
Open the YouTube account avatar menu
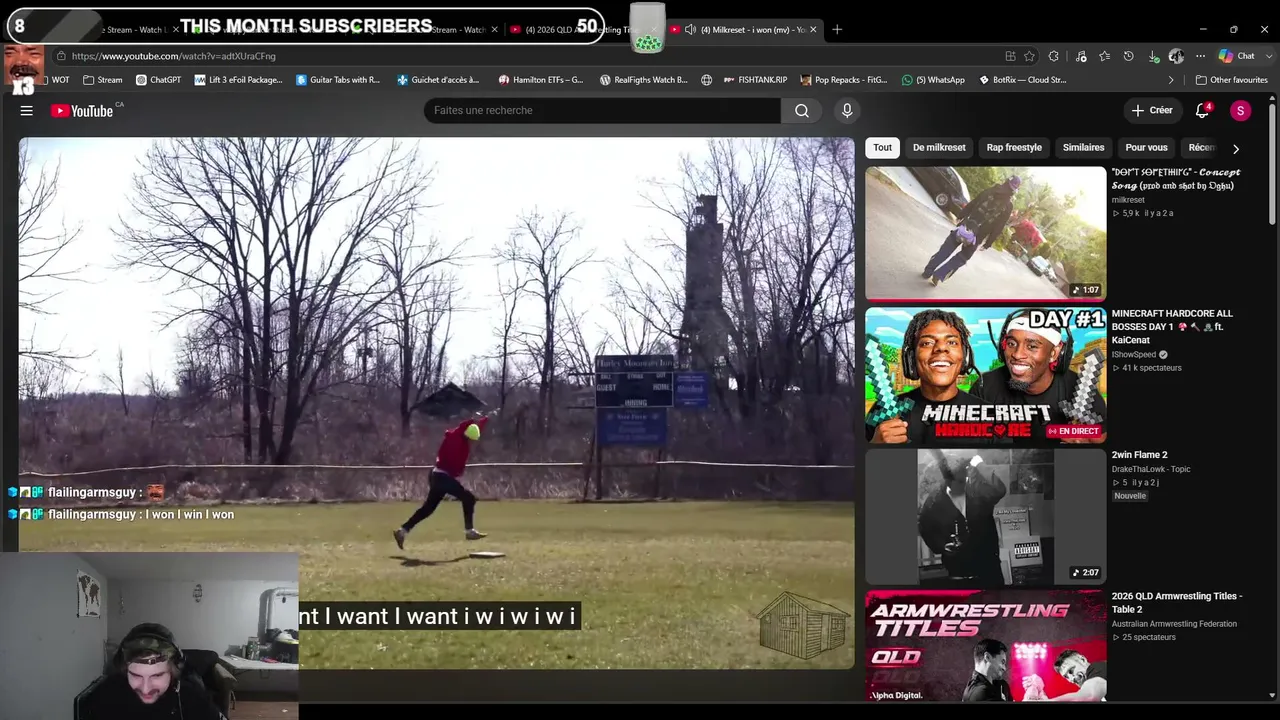tap(1240, 111)
